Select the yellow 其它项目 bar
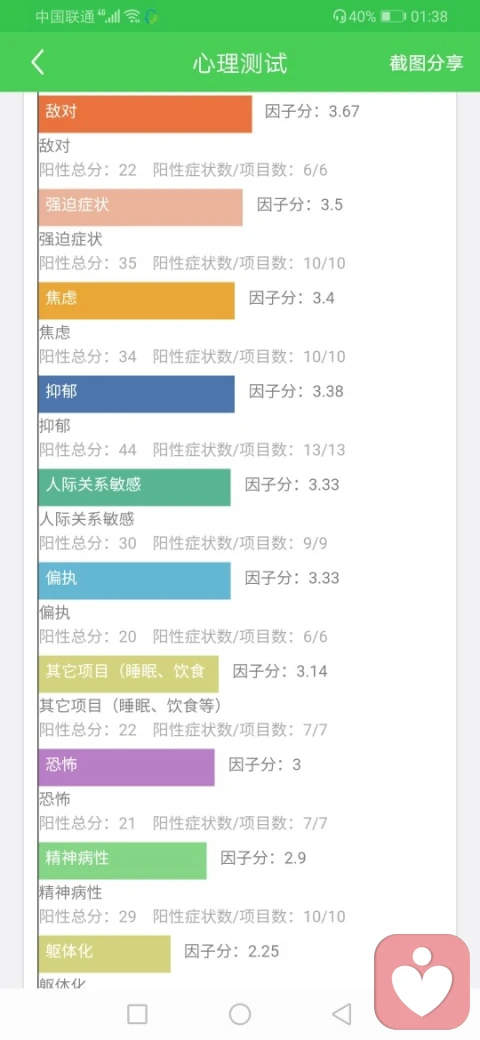 click(129, 675)
